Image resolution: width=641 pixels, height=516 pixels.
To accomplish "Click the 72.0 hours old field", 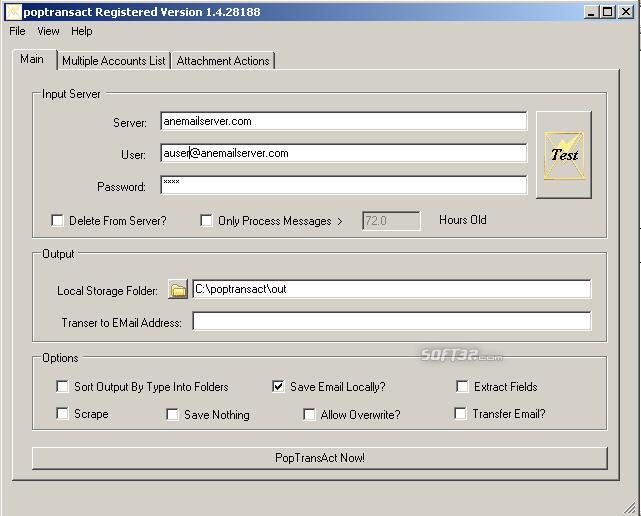I will [391, 221].
